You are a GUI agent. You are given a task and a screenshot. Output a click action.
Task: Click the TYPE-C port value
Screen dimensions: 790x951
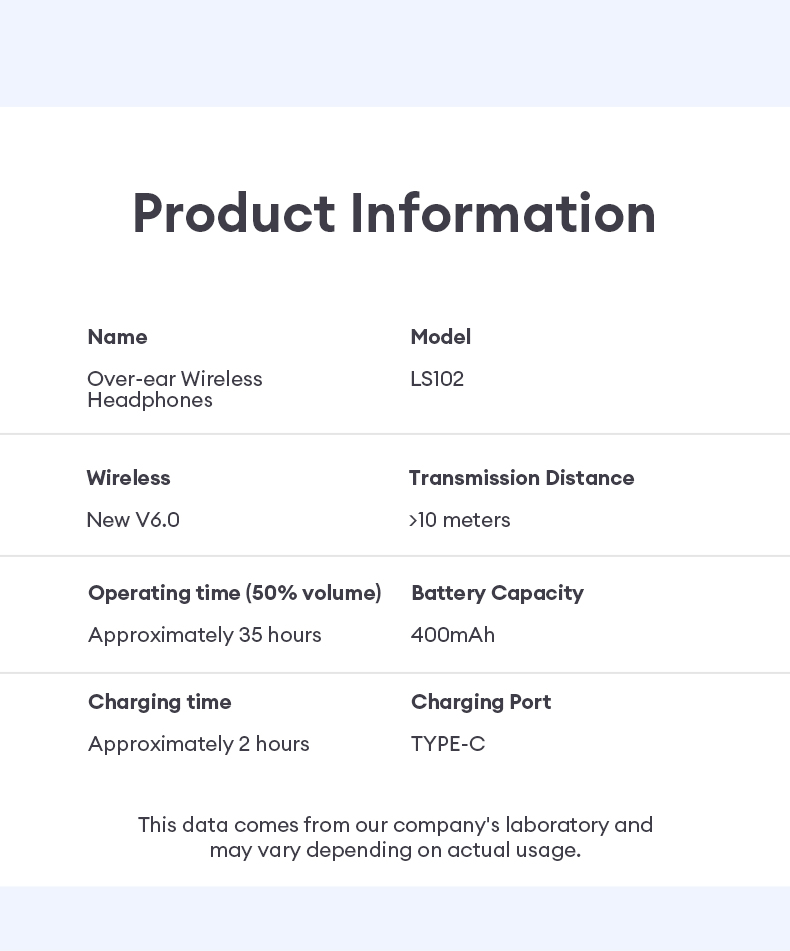(448, 744)
